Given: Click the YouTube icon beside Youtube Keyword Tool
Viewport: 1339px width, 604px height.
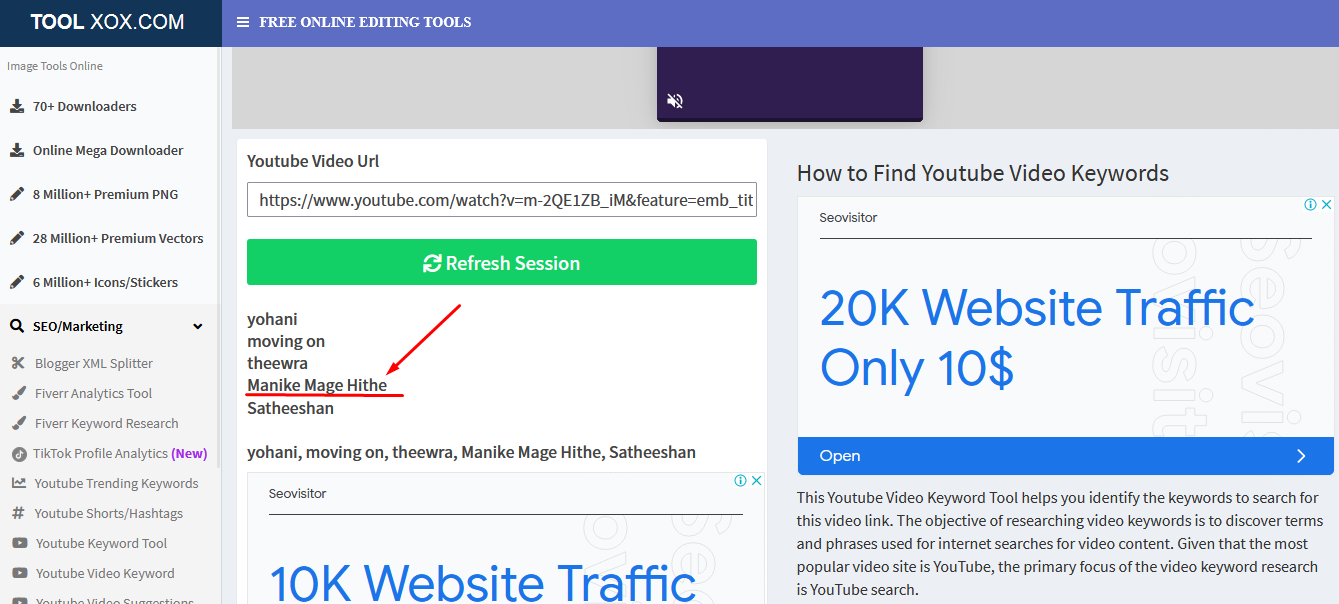Looking at the screenshot, I should 19,543.
